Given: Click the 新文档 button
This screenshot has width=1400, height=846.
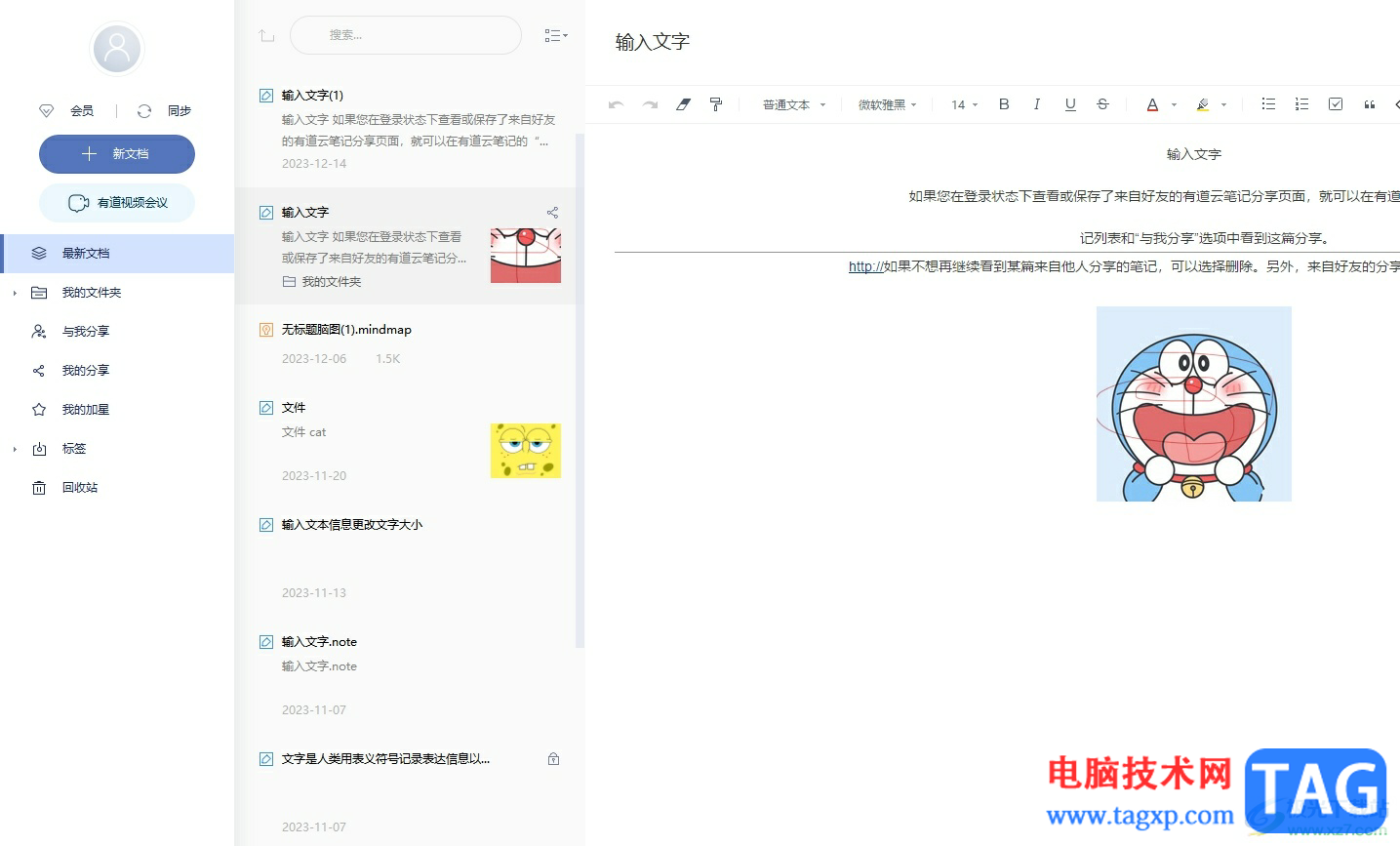Looking at the screenshot, I should pos(117,154).
